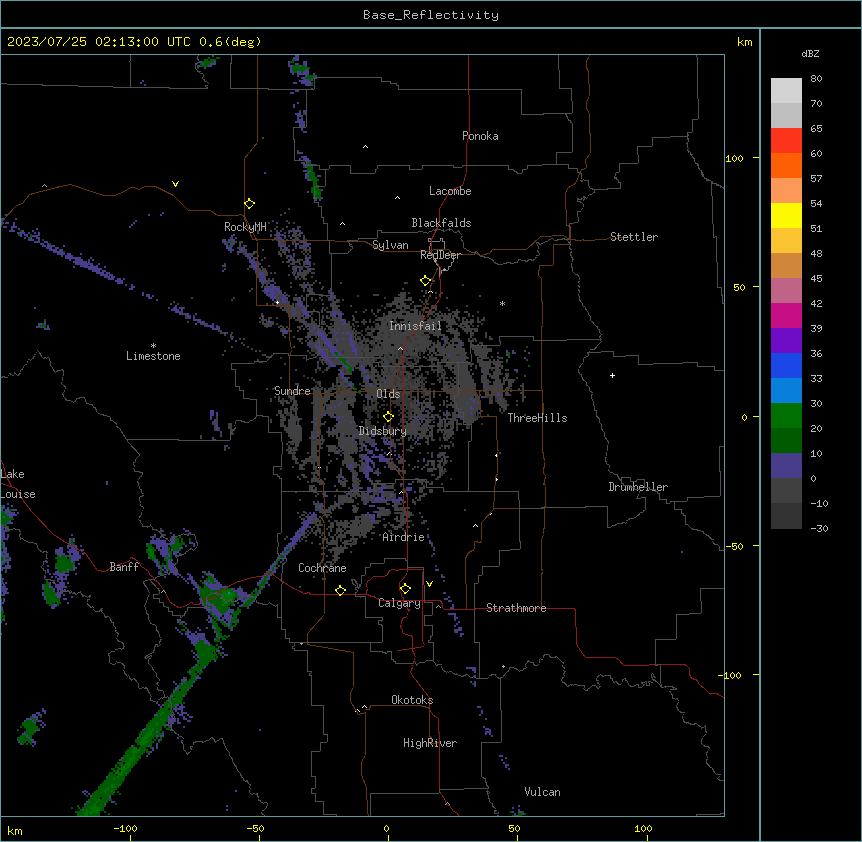This screenshot has width=862, height=842.
Task: Select the -100 tick on horizontal km axis
Action: click(126, 828)
